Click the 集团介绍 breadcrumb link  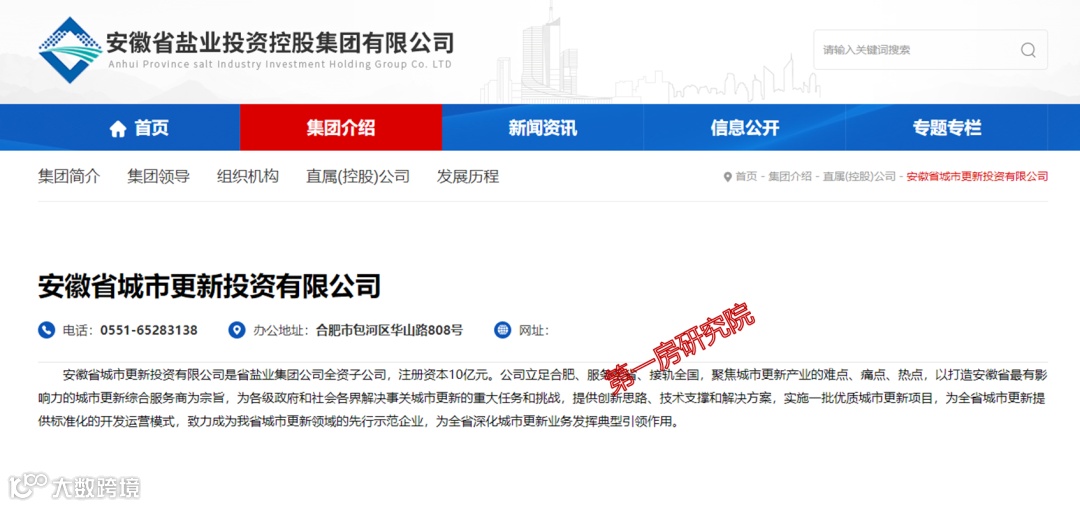790,177
